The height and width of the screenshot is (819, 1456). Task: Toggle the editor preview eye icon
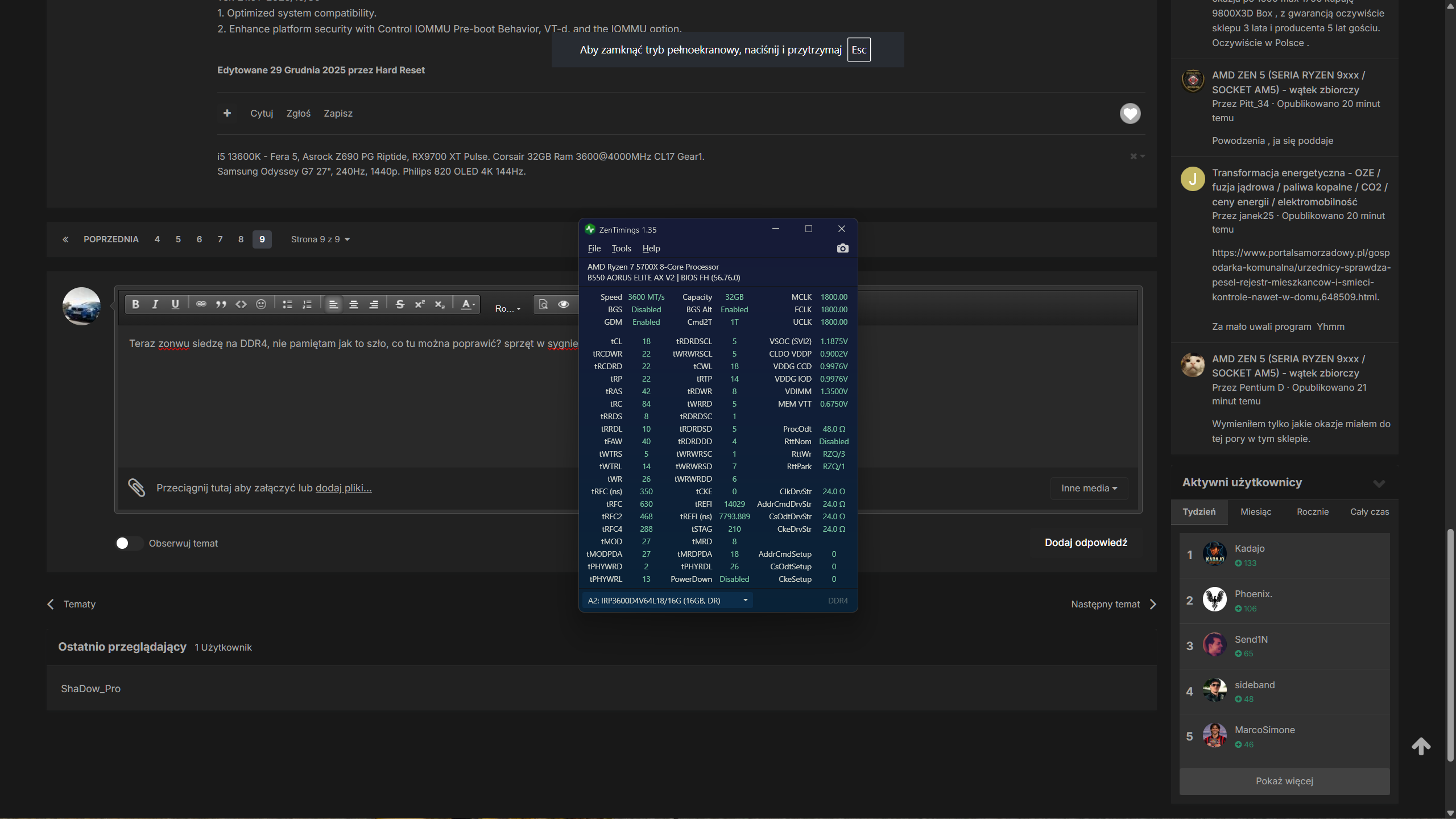[x=563, y=304]
